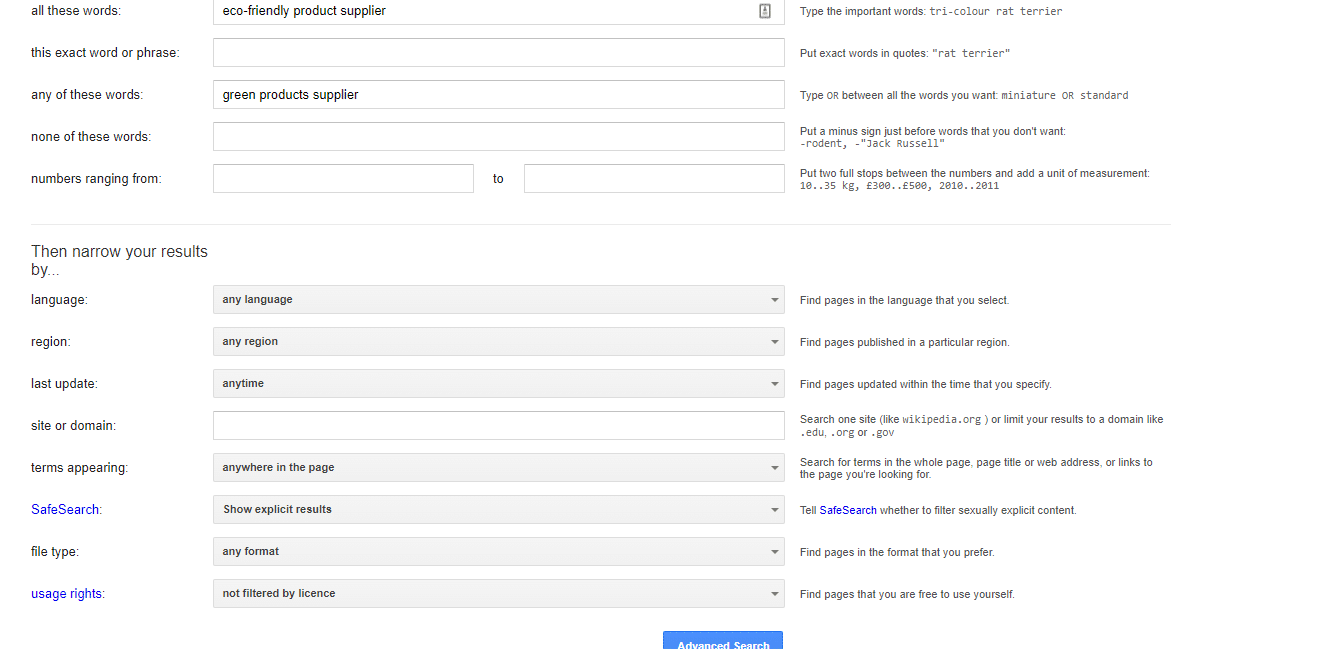Open the SafeSearch label link

pyautogui.click(x=65, y=510)
